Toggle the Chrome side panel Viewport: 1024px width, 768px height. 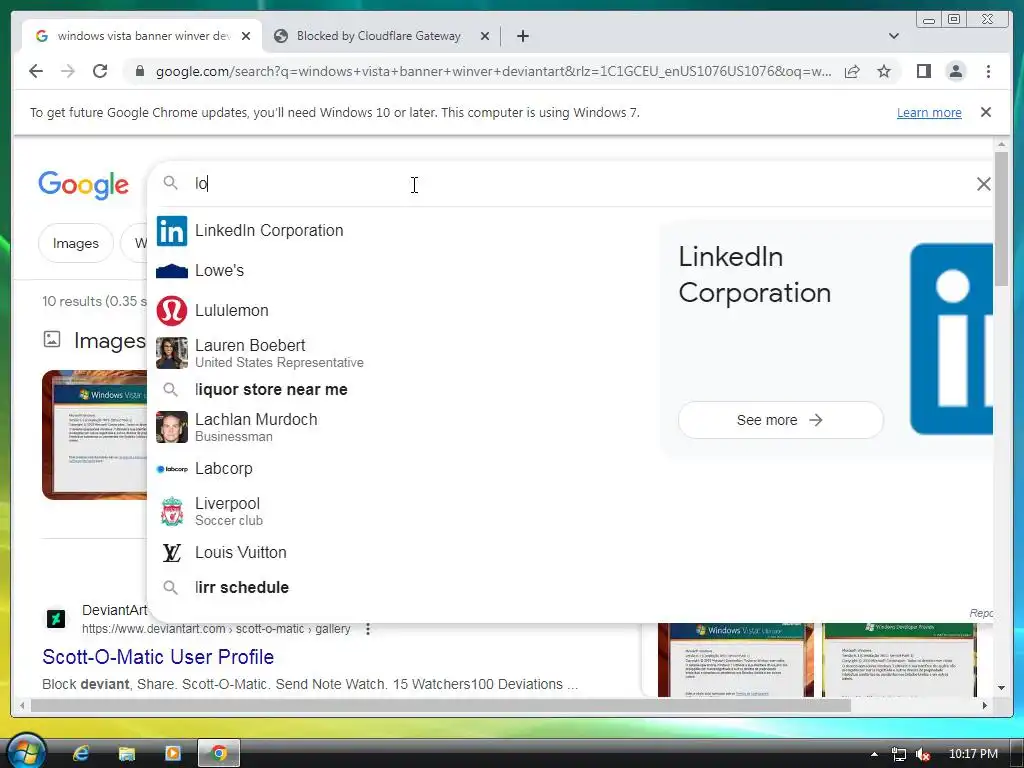pyautogui.click(x=923, y=71)
